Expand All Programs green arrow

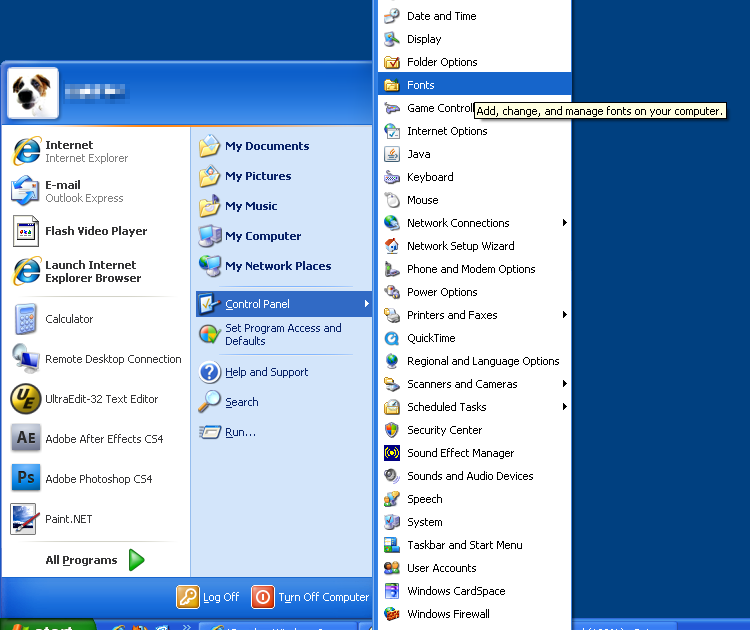(x=136, y=560)
